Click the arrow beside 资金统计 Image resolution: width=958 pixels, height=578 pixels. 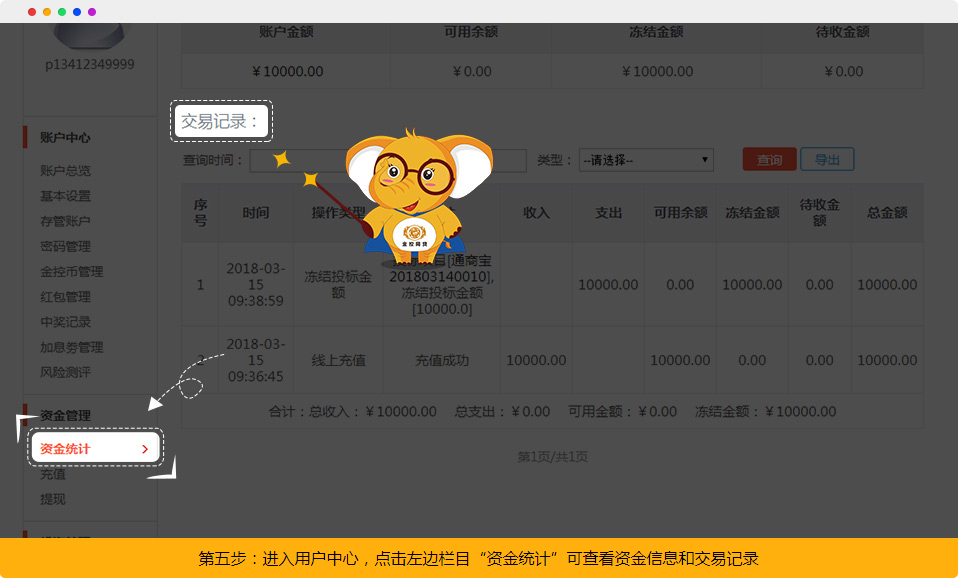click(145, 449)
